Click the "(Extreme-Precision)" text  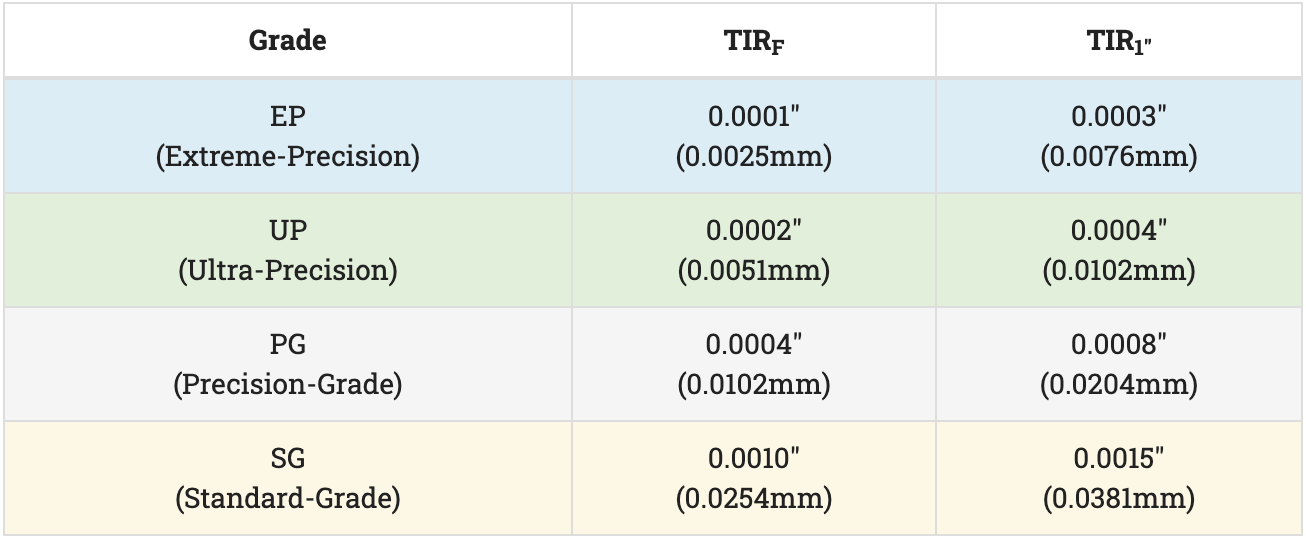tap(287, 156)
